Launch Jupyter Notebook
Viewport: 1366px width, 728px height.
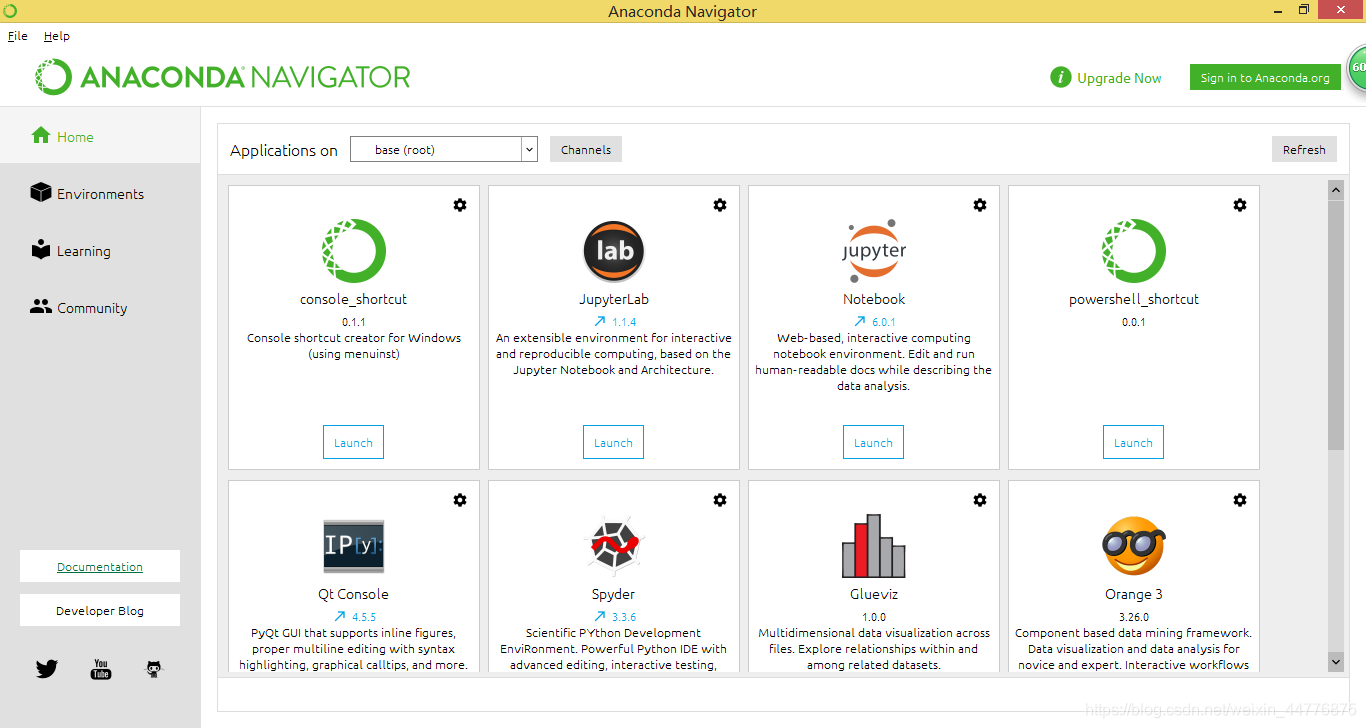coord(873,442)
